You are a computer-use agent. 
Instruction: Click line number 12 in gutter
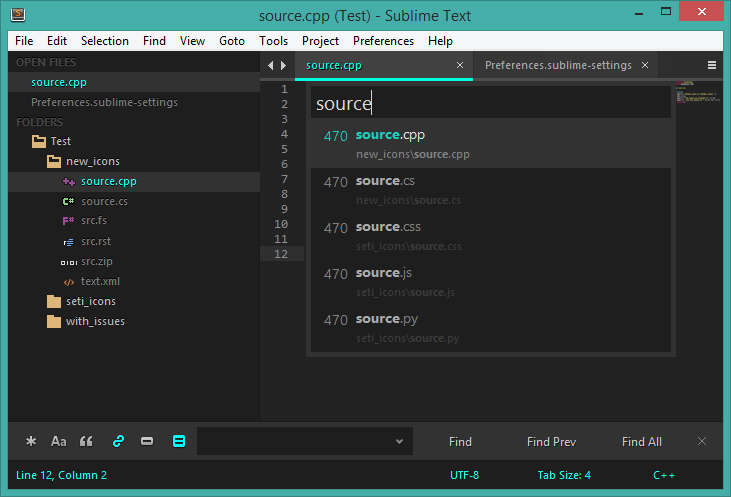point(281,254)
